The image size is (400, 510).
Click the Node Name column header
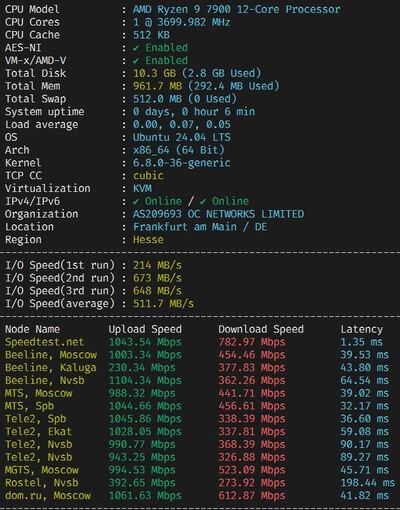pyautogui.click(x=32, y=329)
